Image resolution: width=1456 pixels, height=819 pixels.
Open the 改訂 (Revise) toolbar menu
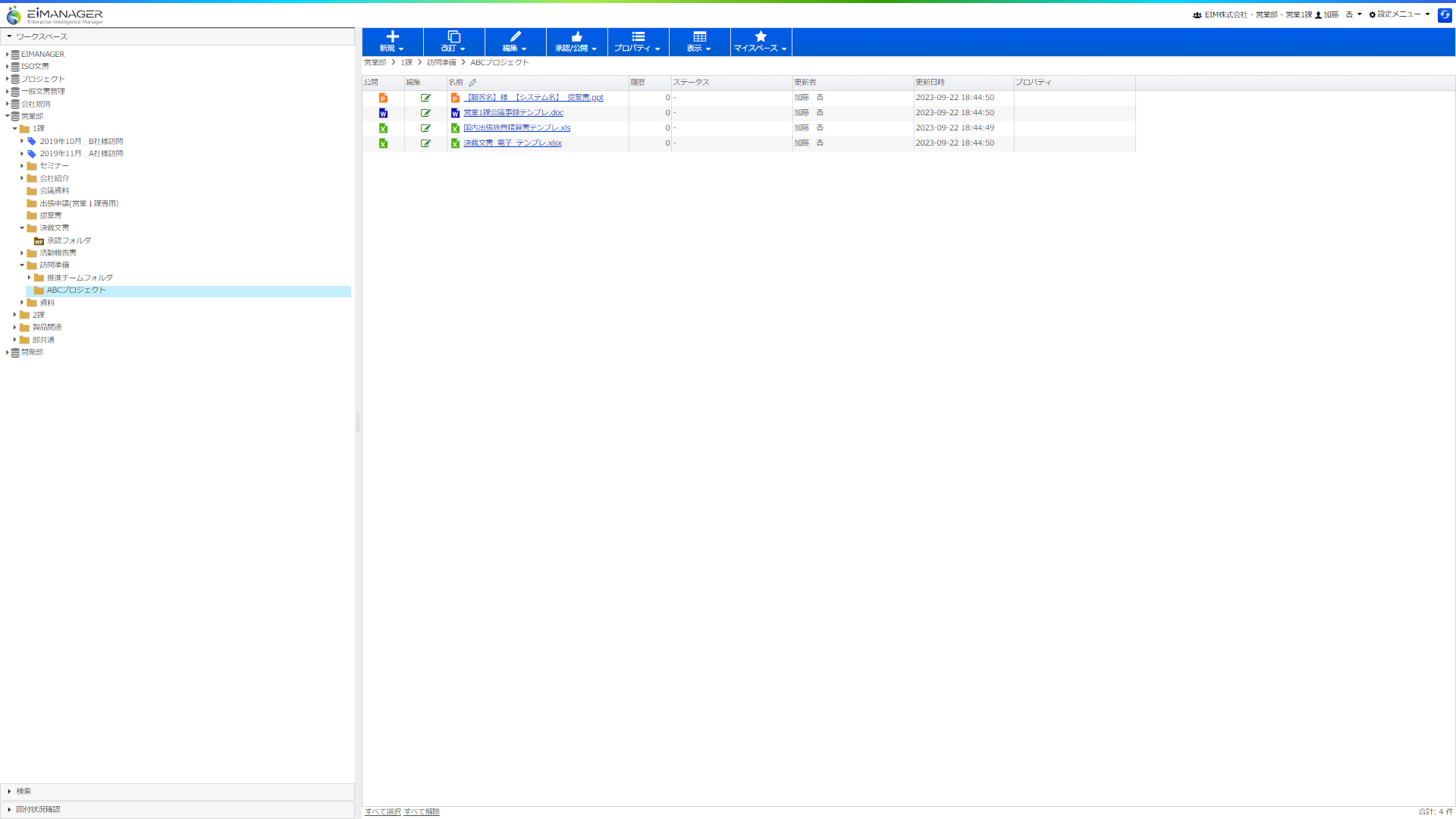point(453,42)
